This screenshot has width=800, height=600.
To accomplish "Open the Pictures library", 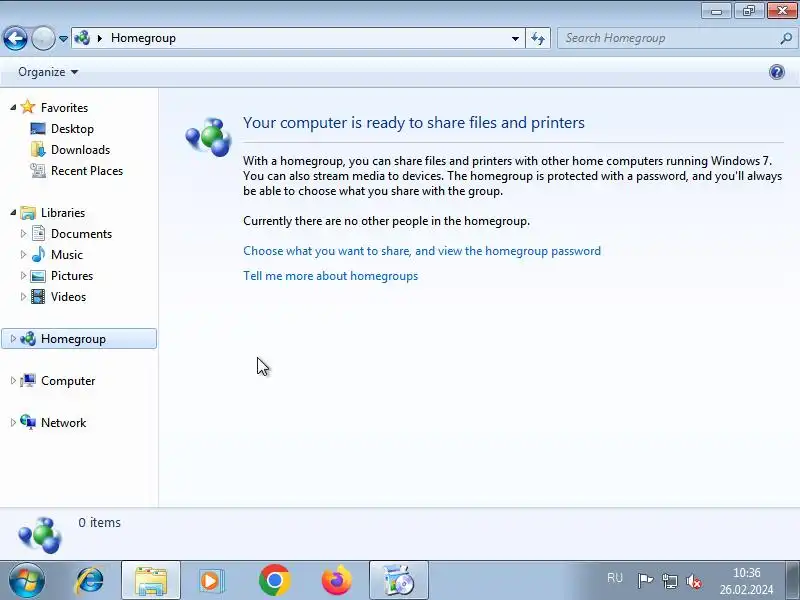I will click(72, 276).
